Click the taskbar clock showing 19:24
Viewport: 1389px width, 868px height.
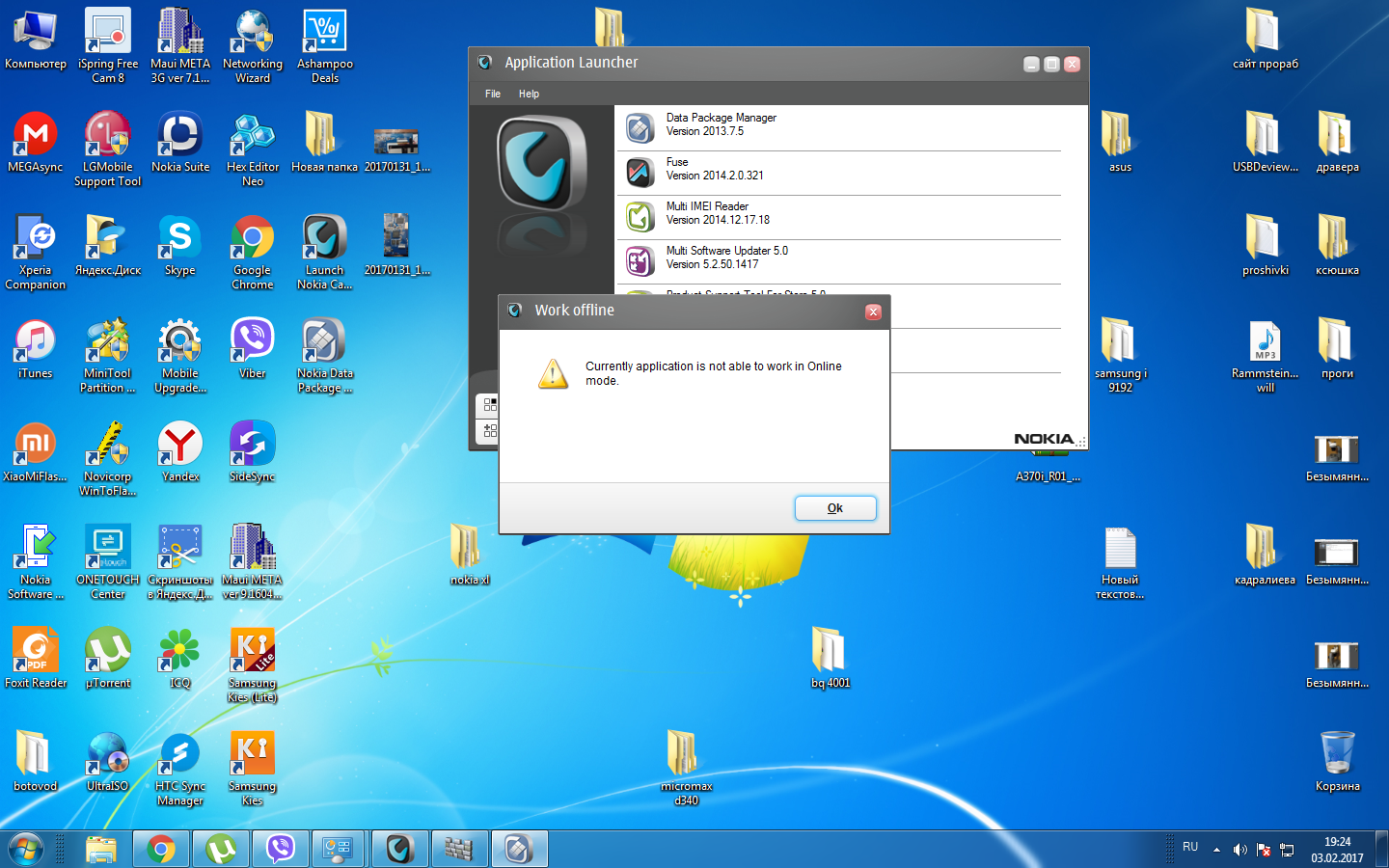point(1337,849)
